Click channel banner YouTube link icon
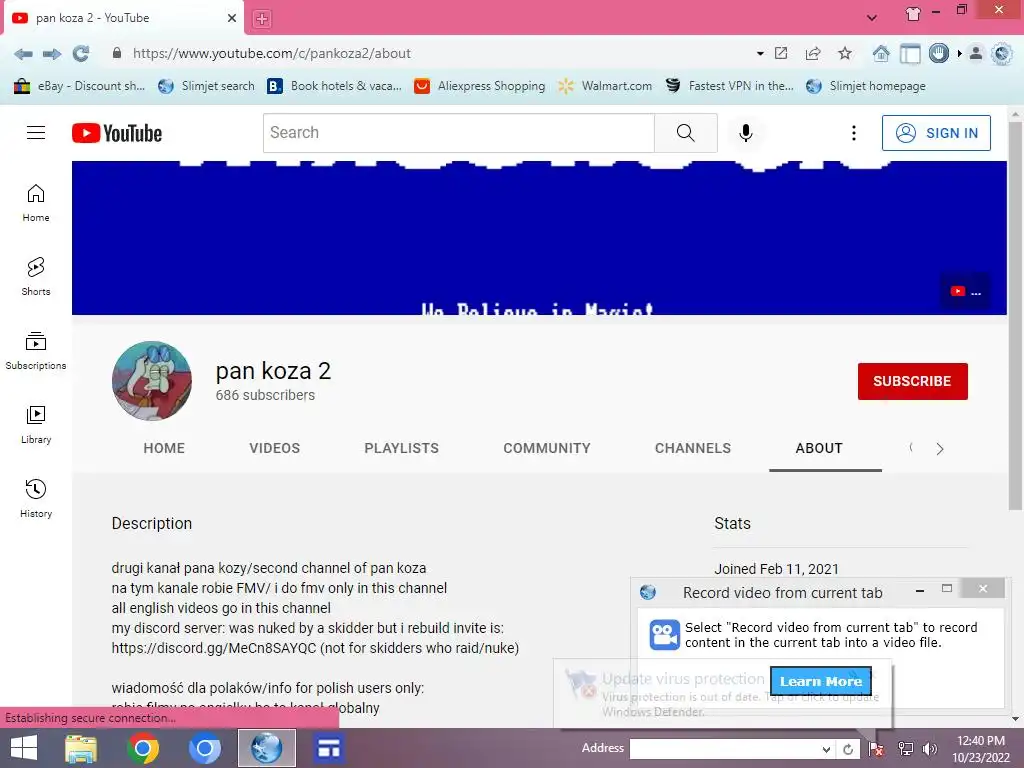 pyautogui.click(x=965, y=292)
